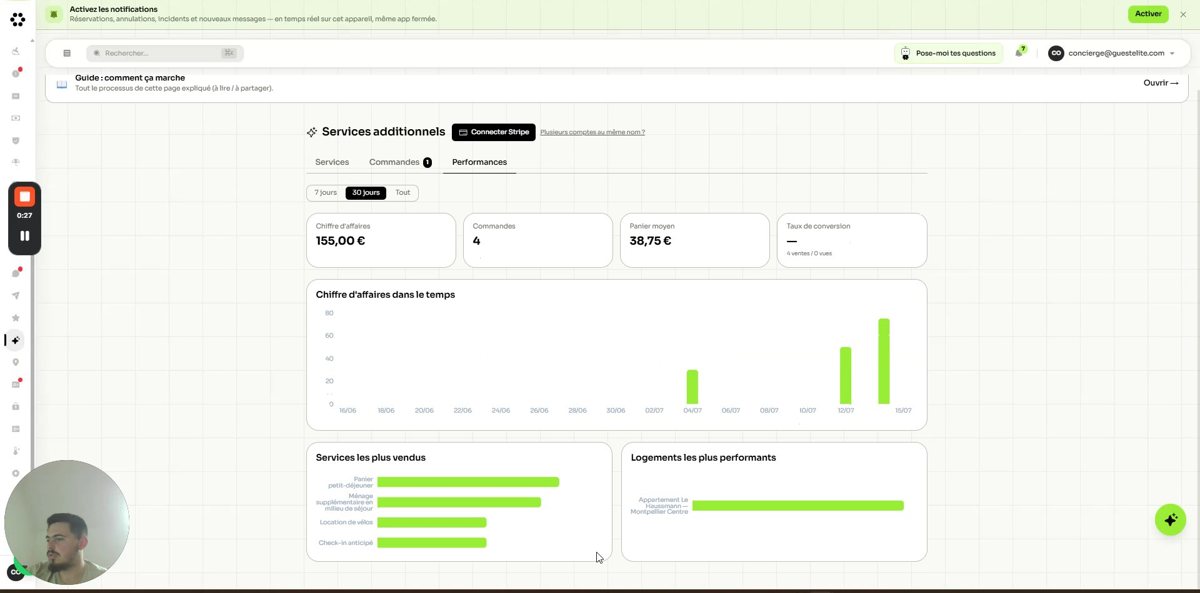Open the umbrella icon in the sidebar

click(x=16, y=162)
